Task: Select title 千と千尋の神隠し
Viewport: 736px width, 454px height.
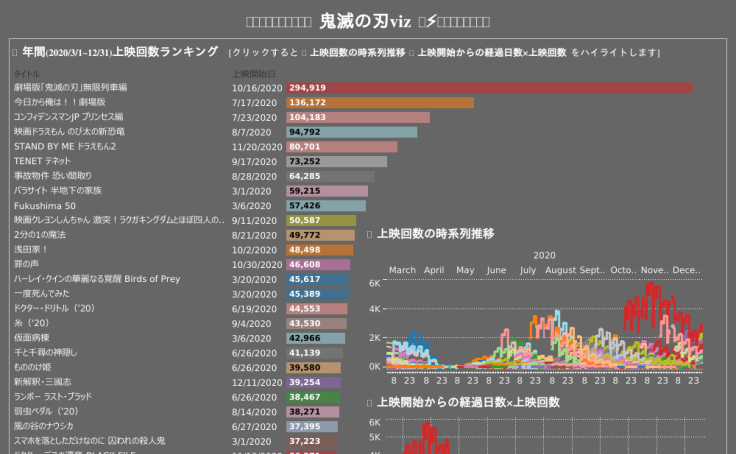Action: click(46, 353)
